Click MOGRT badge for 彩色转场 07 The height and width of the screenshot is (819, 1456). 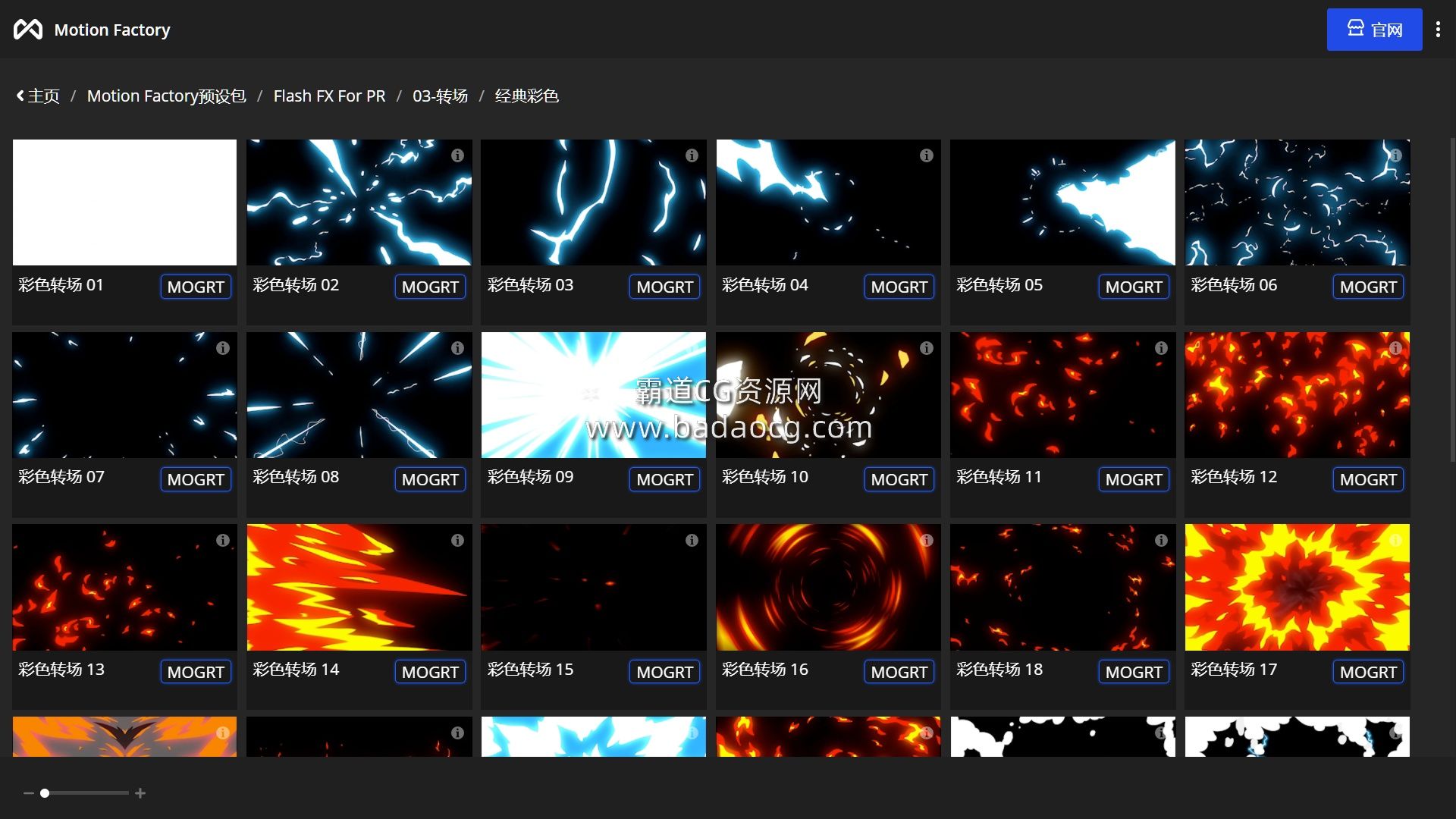(196, 479)
